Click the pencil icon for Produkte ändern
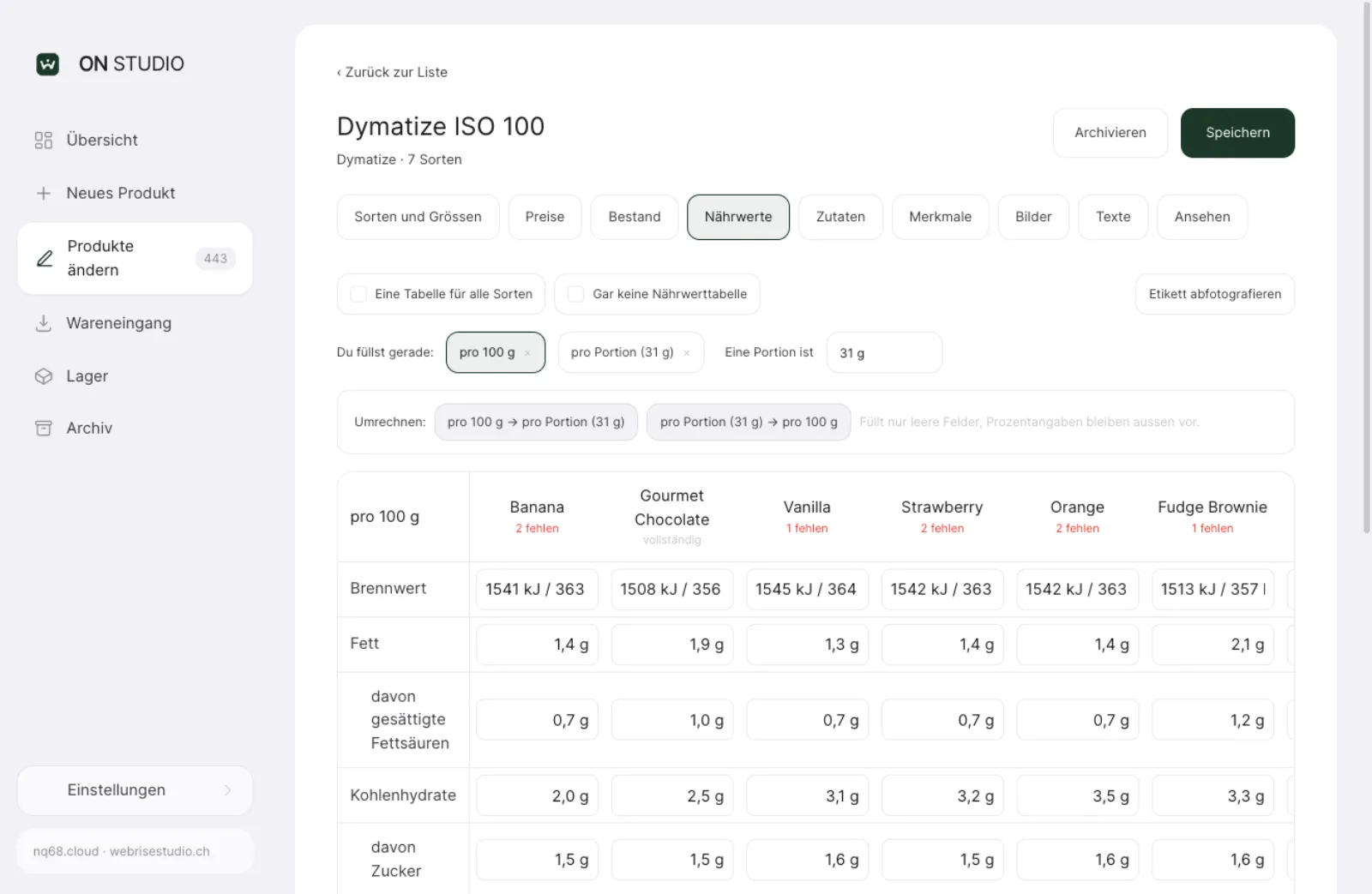 coord(45,258)
